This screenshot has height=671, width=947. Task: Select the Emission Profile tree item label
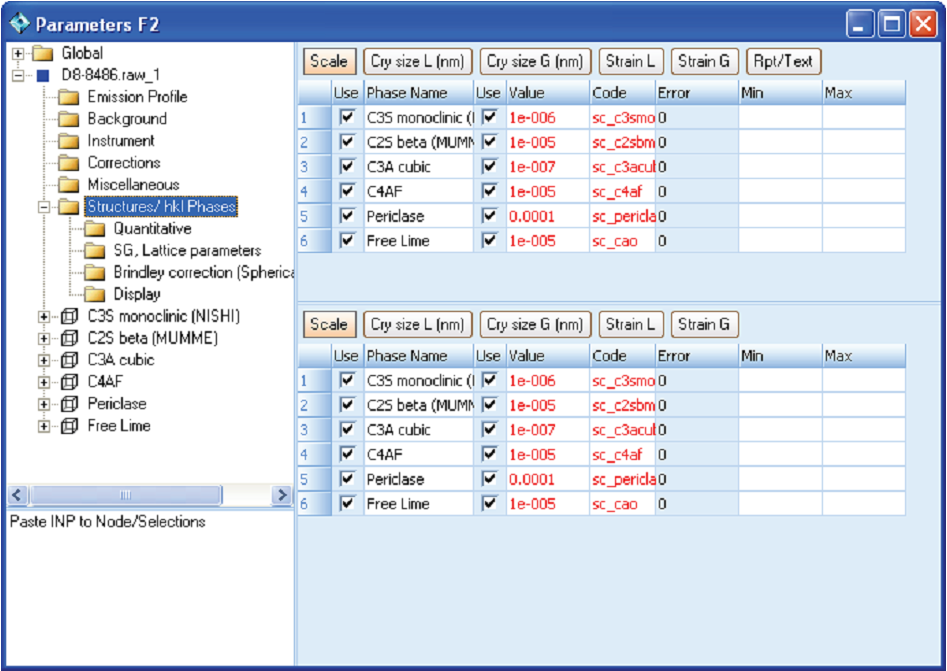click(x=137, y=97)
